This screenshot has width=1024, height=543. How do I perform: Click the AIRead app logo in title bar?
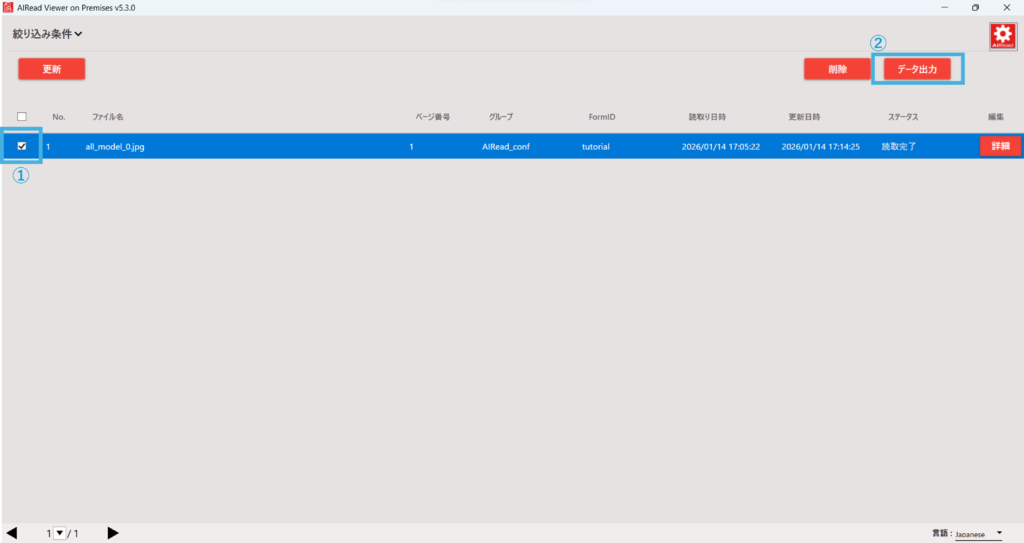click(x=8, y=7)
